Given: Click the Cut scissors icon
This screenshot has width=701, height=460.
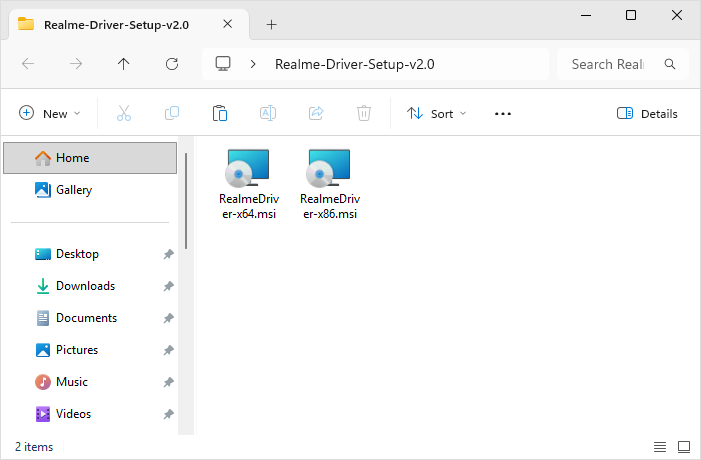Looking at the screenshot, I should (124, 114).
